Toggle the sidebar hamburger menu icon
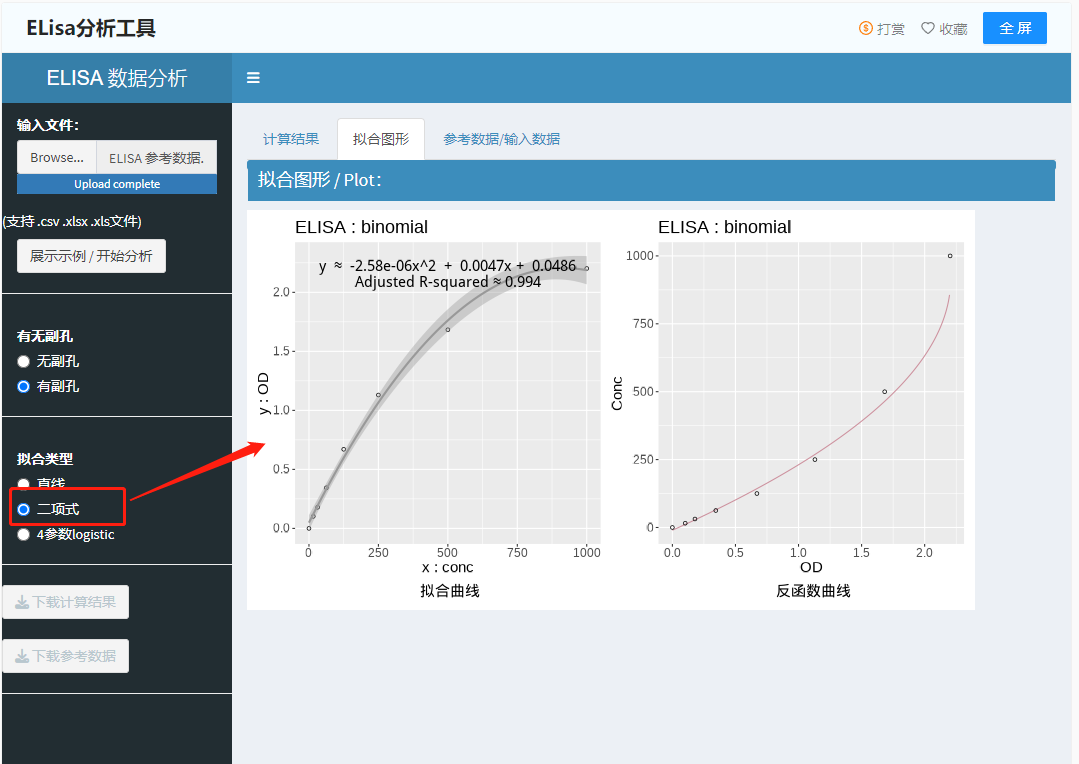 point(253,78)
